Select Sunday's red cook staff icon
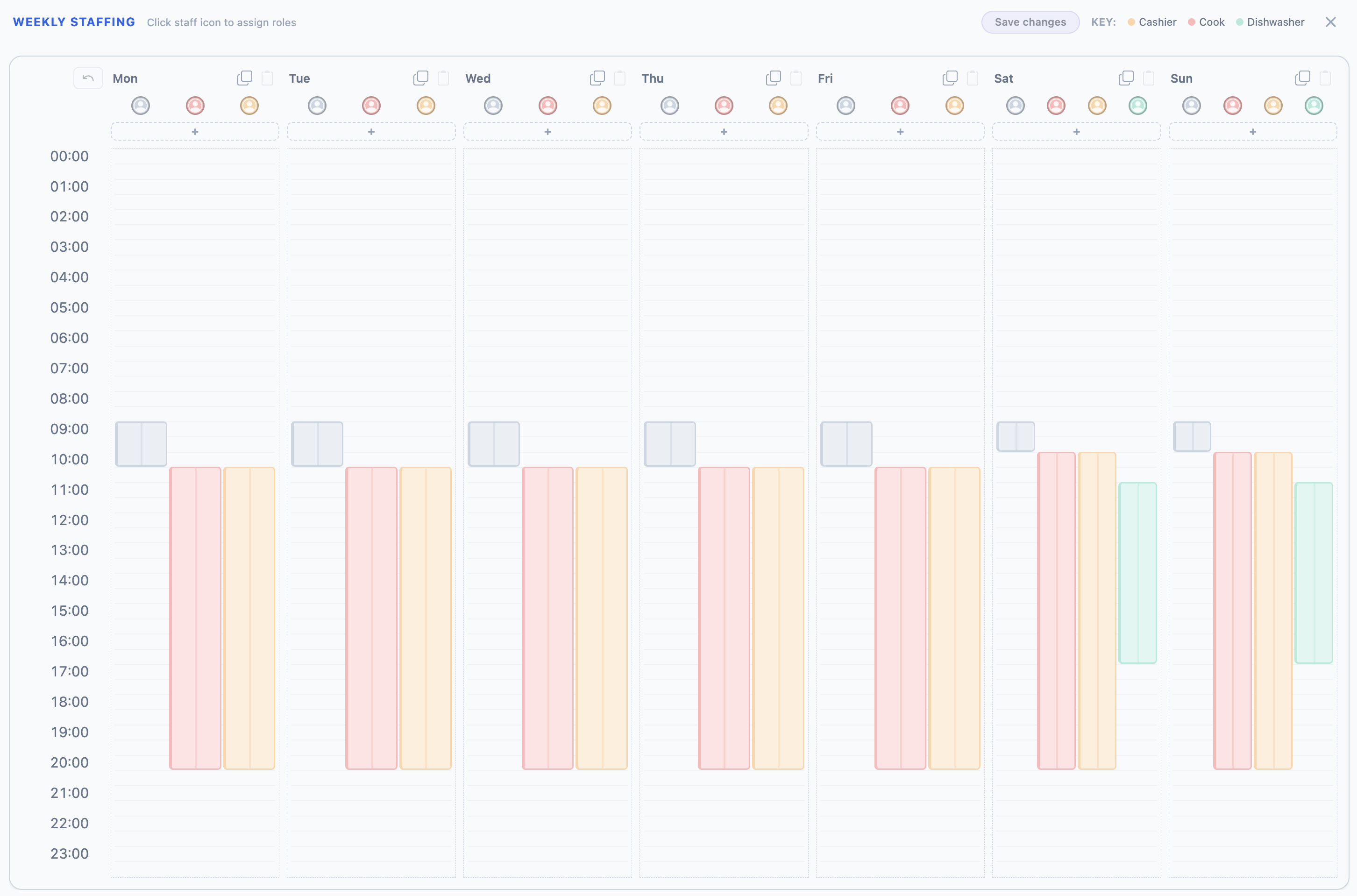 1232,106
